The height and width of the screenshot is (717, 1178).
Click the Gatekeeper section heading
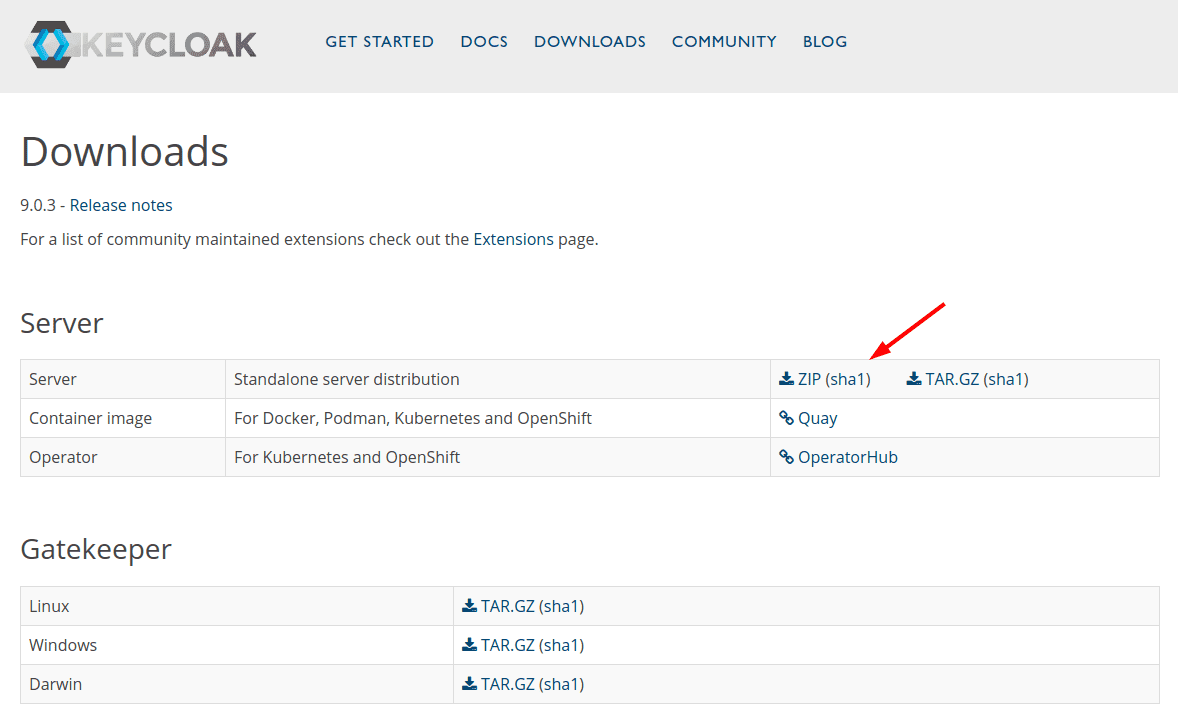point(96,549)
